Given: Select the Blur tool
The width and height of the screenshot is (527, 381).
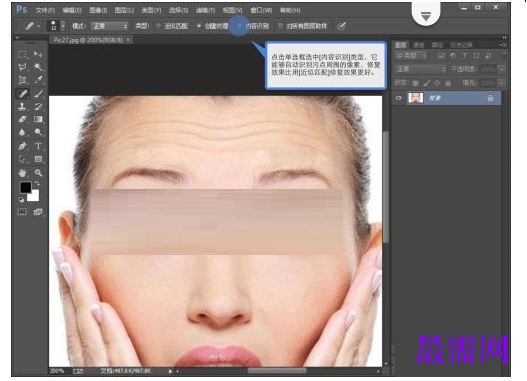Looking at the screenshot, I should pyautogui.click(x=23, y=132).
